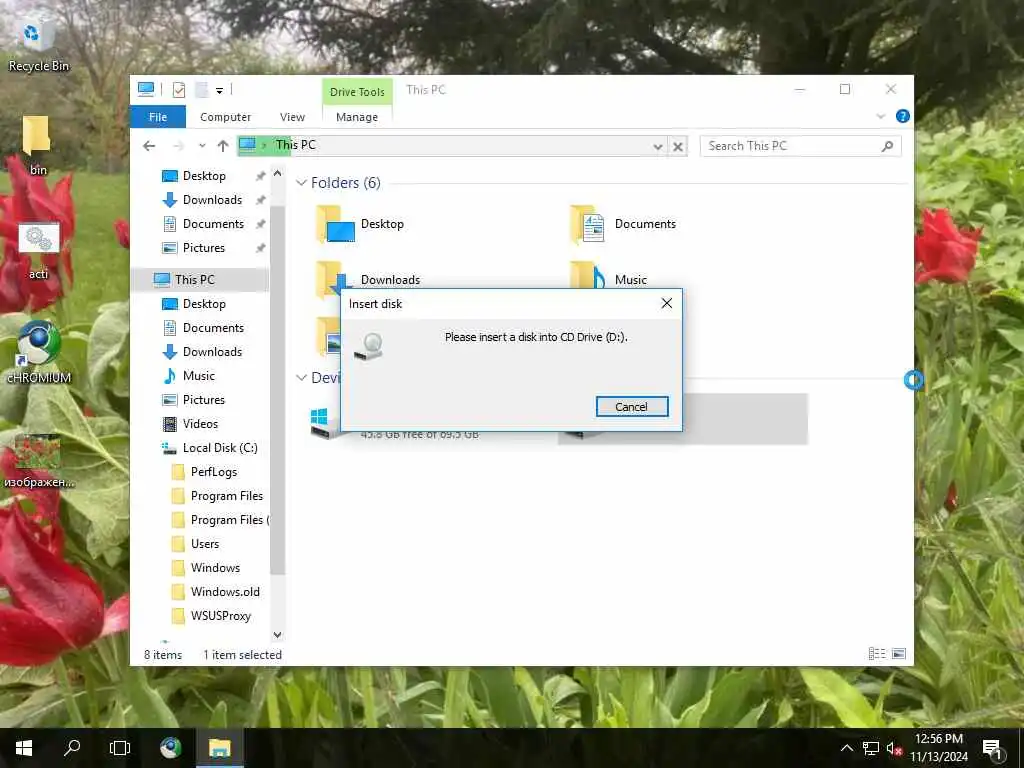Select pinned Desktop in Quick access
Image resolution: width=1024 pixels, height=768 pixels.
coord(204,176)
